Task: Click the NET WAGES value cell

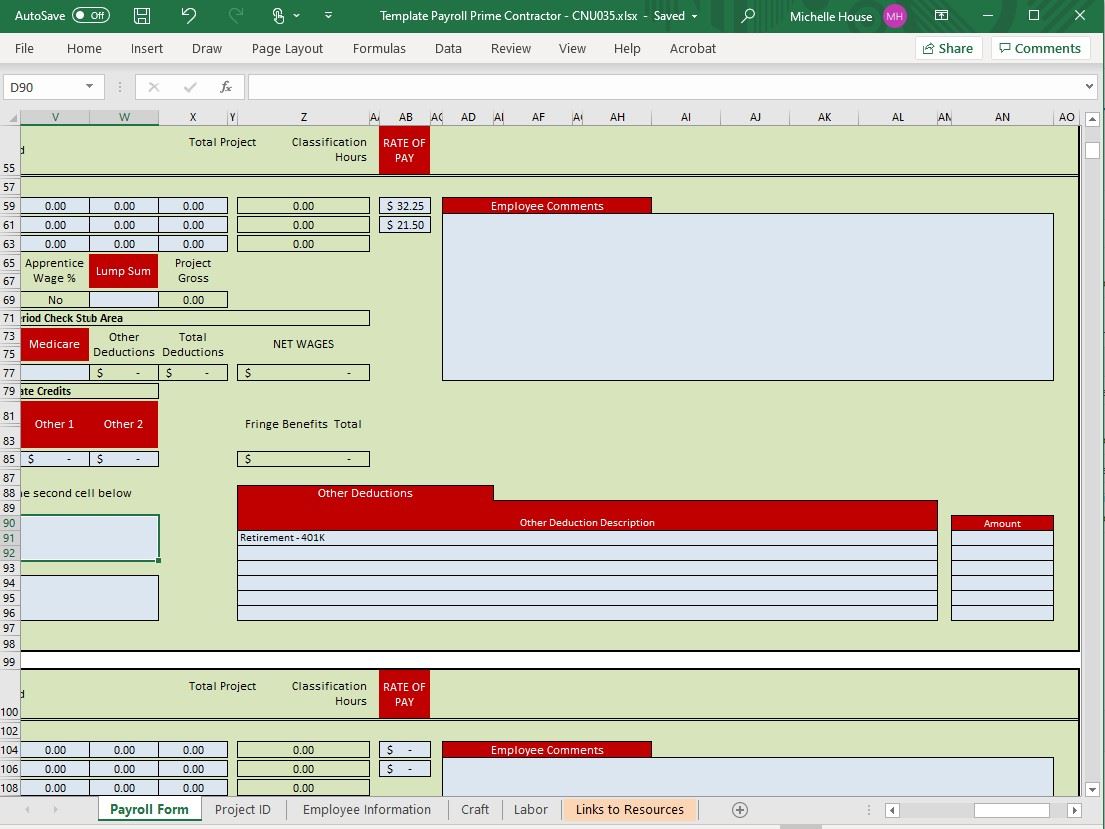Action: (303, 373)
